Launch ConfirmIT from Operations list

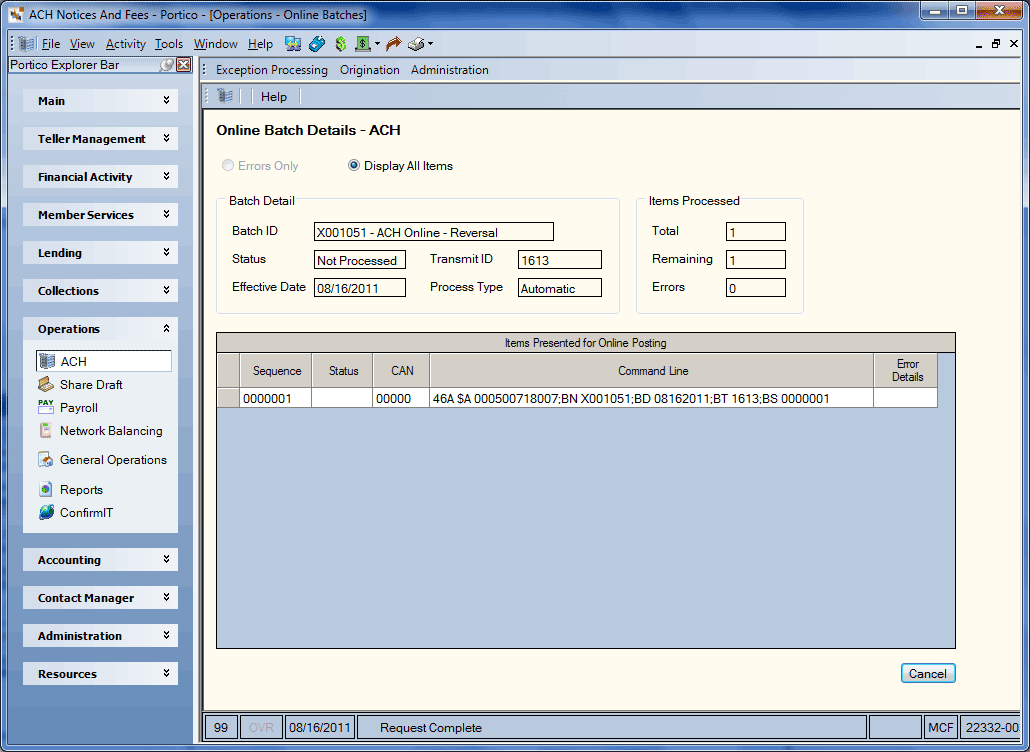(86, 513)
